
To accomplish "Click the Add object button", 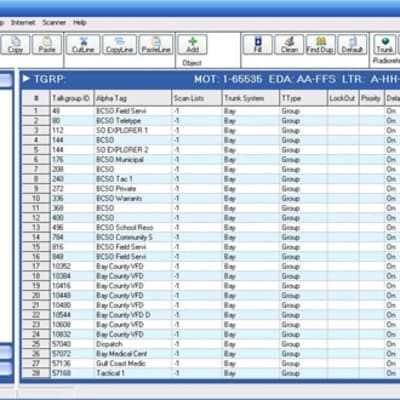I will pyautogui.click(x=192, y=45).
